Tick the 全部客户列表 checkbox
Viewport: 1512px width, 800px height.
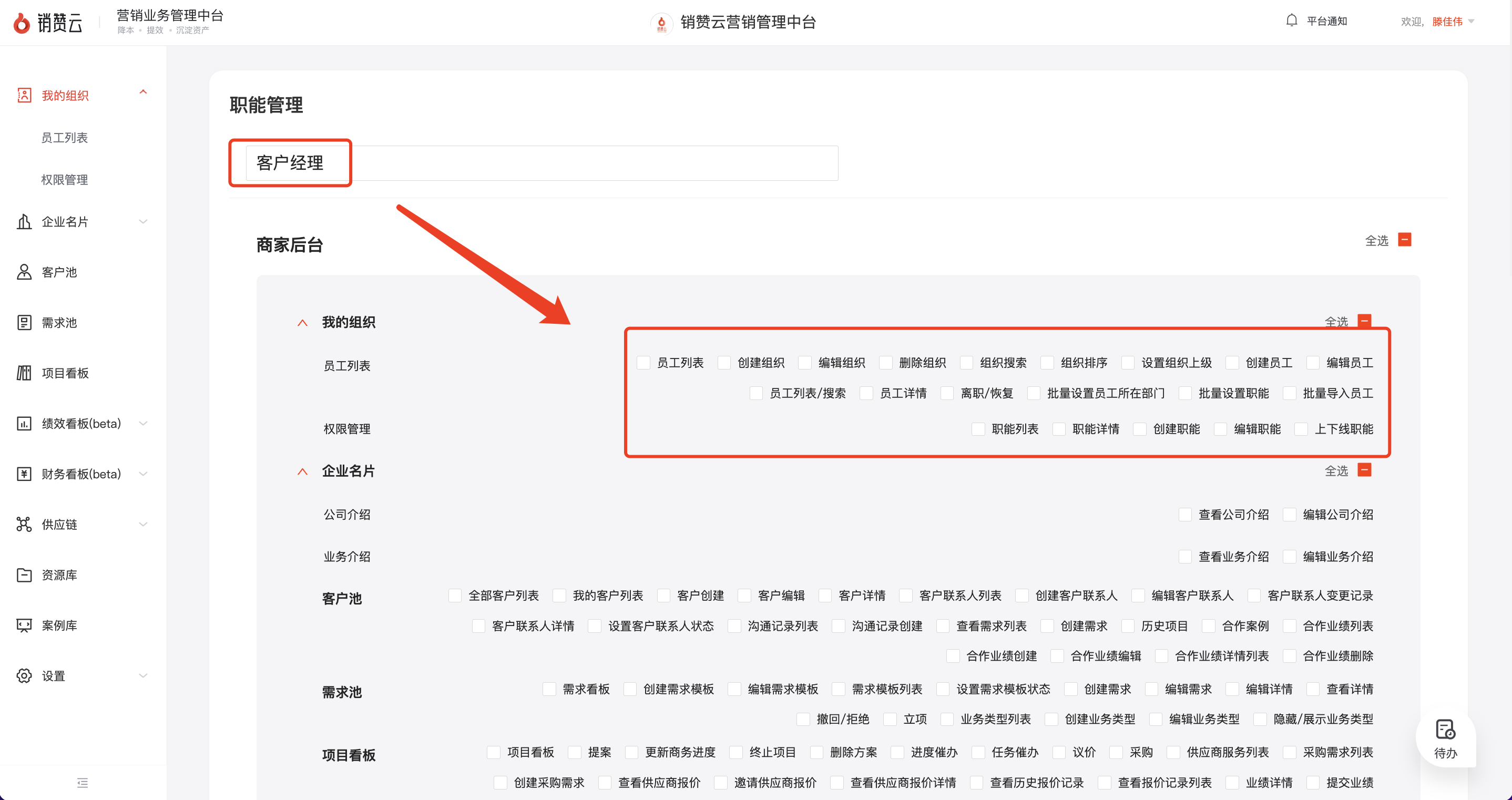[x=455, y=595]
